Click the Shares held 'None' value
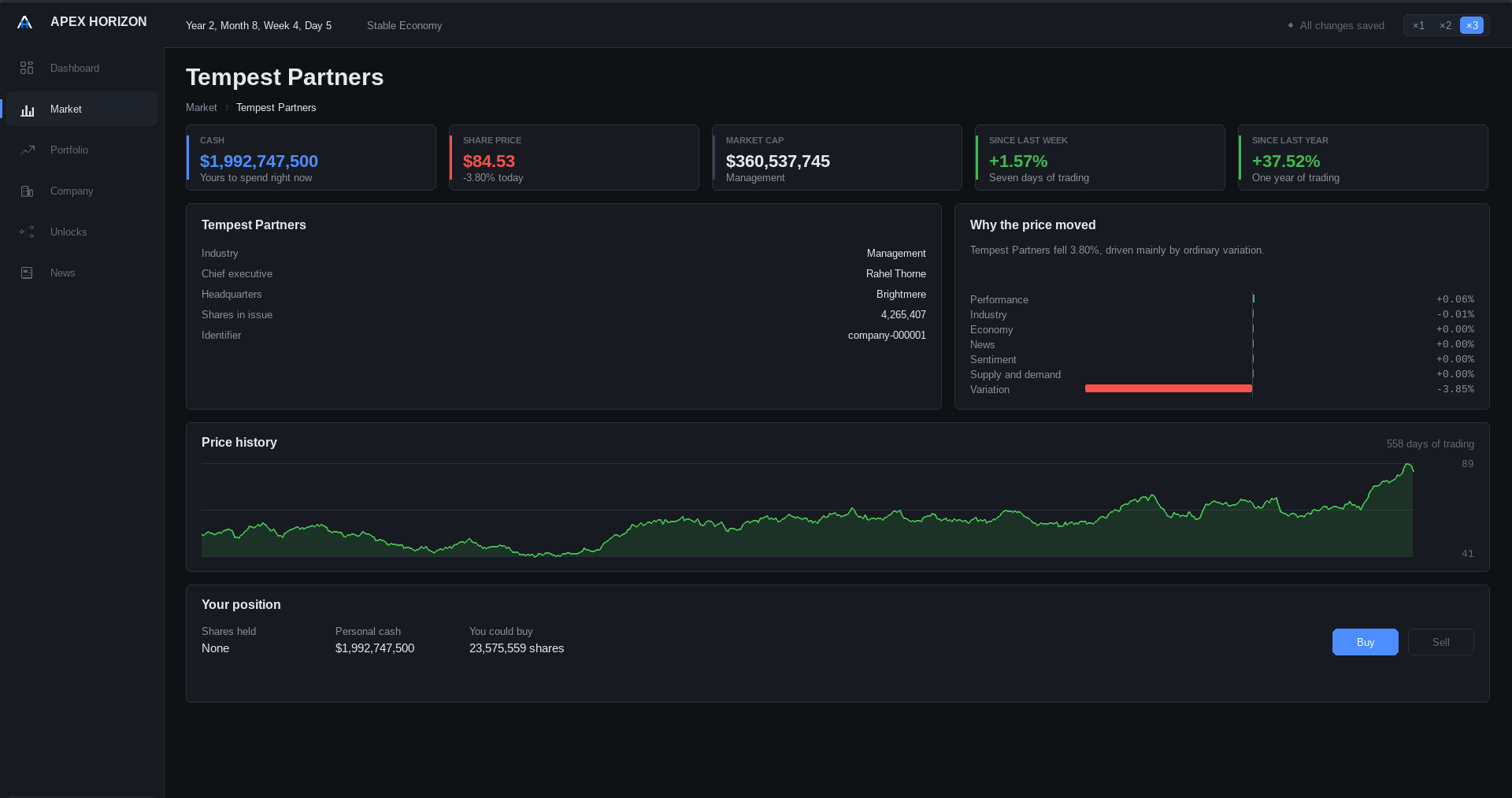 215,648
